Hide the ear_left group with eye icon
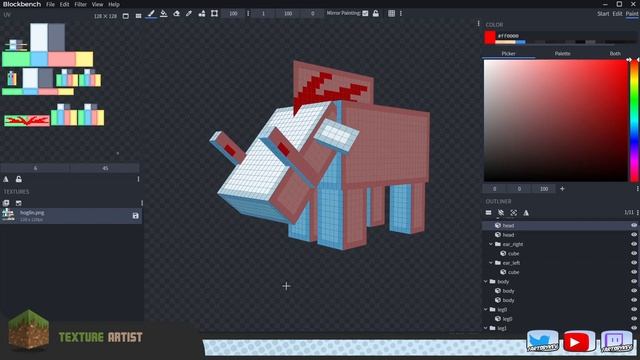The image size is (640, 360). (633, 263)
